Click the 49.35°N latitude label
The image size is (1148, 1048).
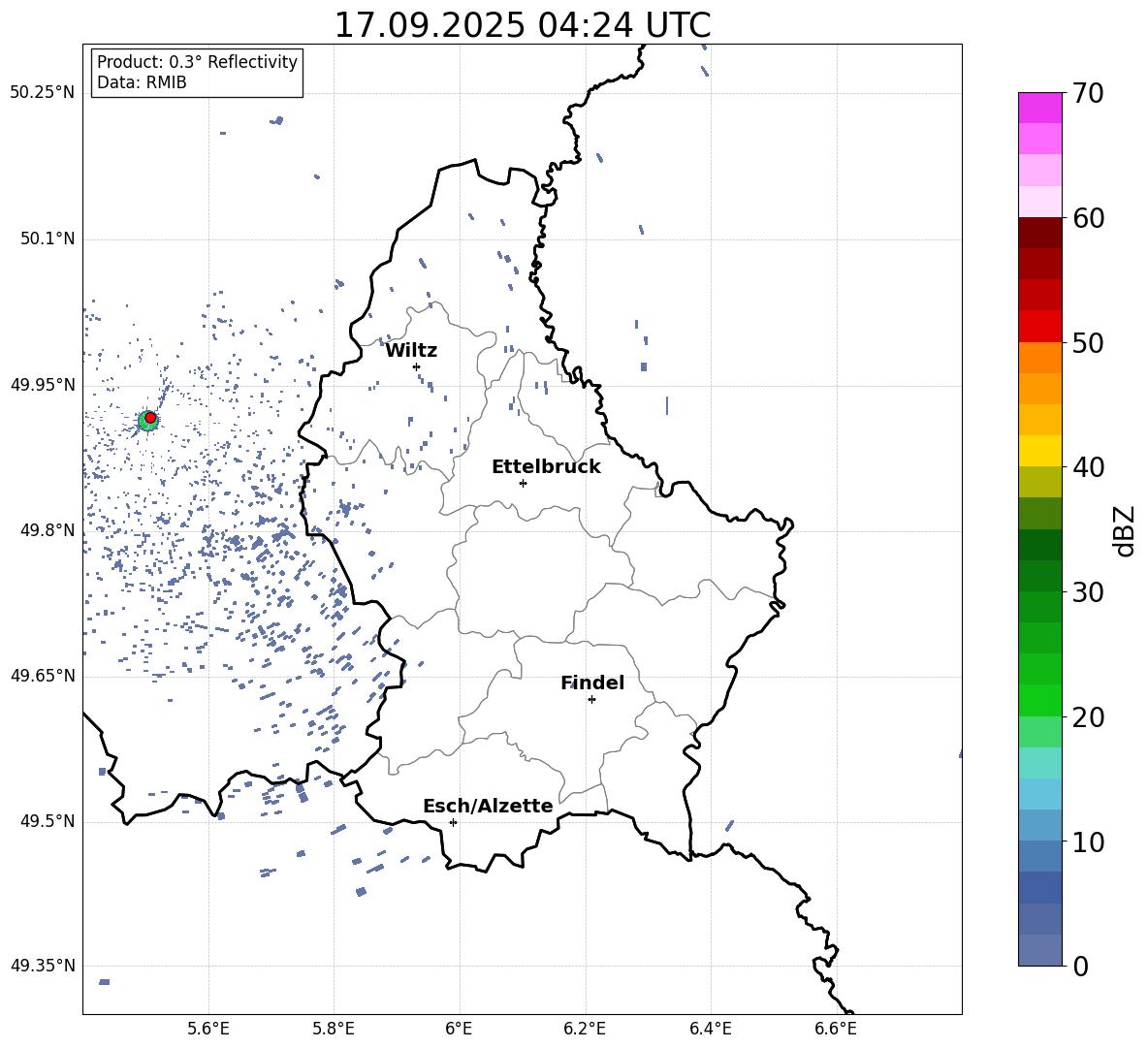point(43,966)
